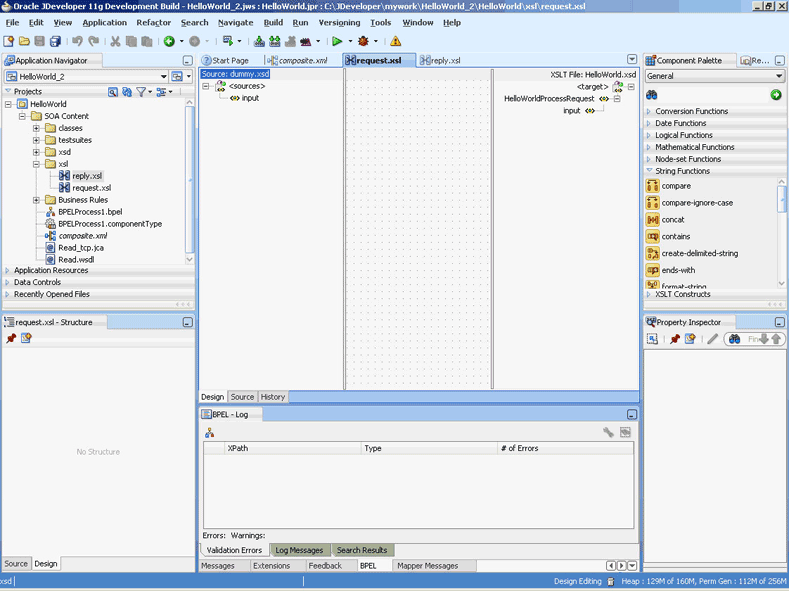Viewport: 789px width, 591px height.
Task: Open the General dropdown in Component Palette
Action: [x=714, y=76]
